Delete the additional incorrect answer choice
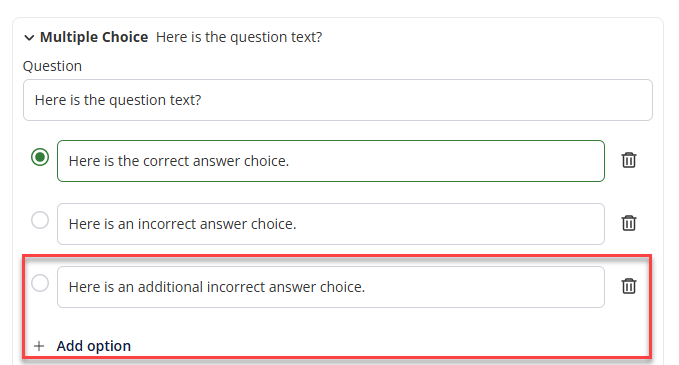The image size is (679, 365). click(x=629, y=286)
